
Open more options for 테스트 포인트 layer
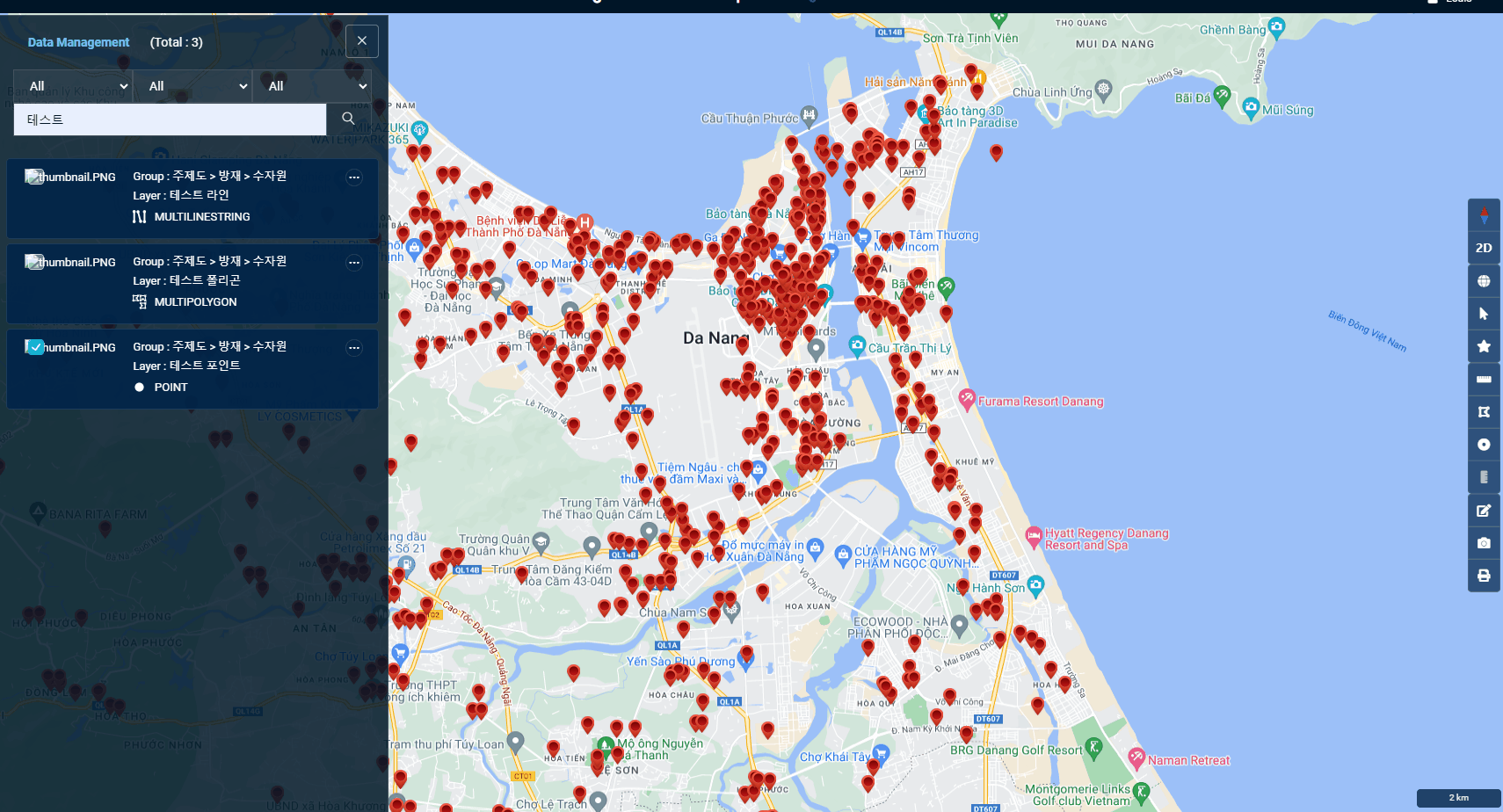pyautogui.click(x=354, y=348)
